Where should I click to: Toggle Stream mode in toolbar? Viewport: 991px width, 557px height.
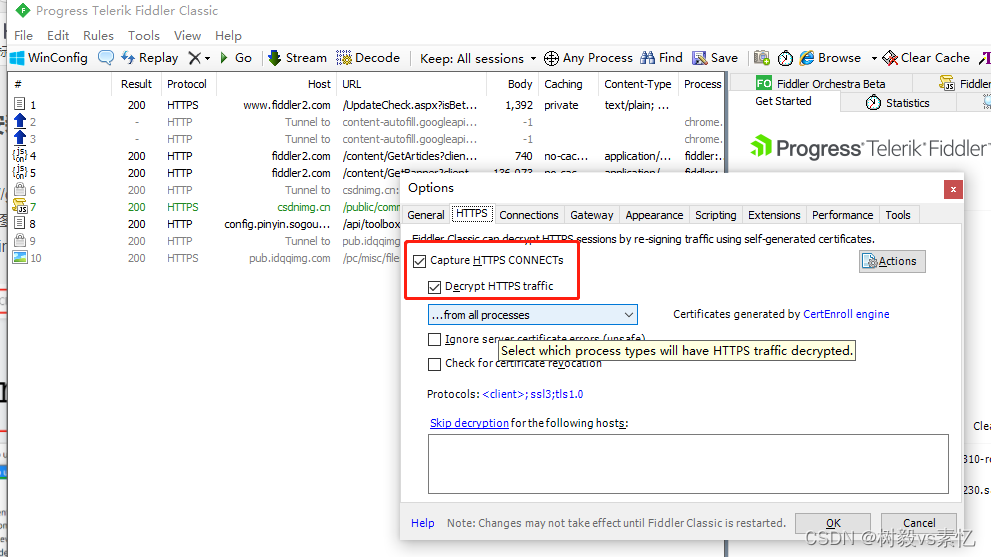297,58
